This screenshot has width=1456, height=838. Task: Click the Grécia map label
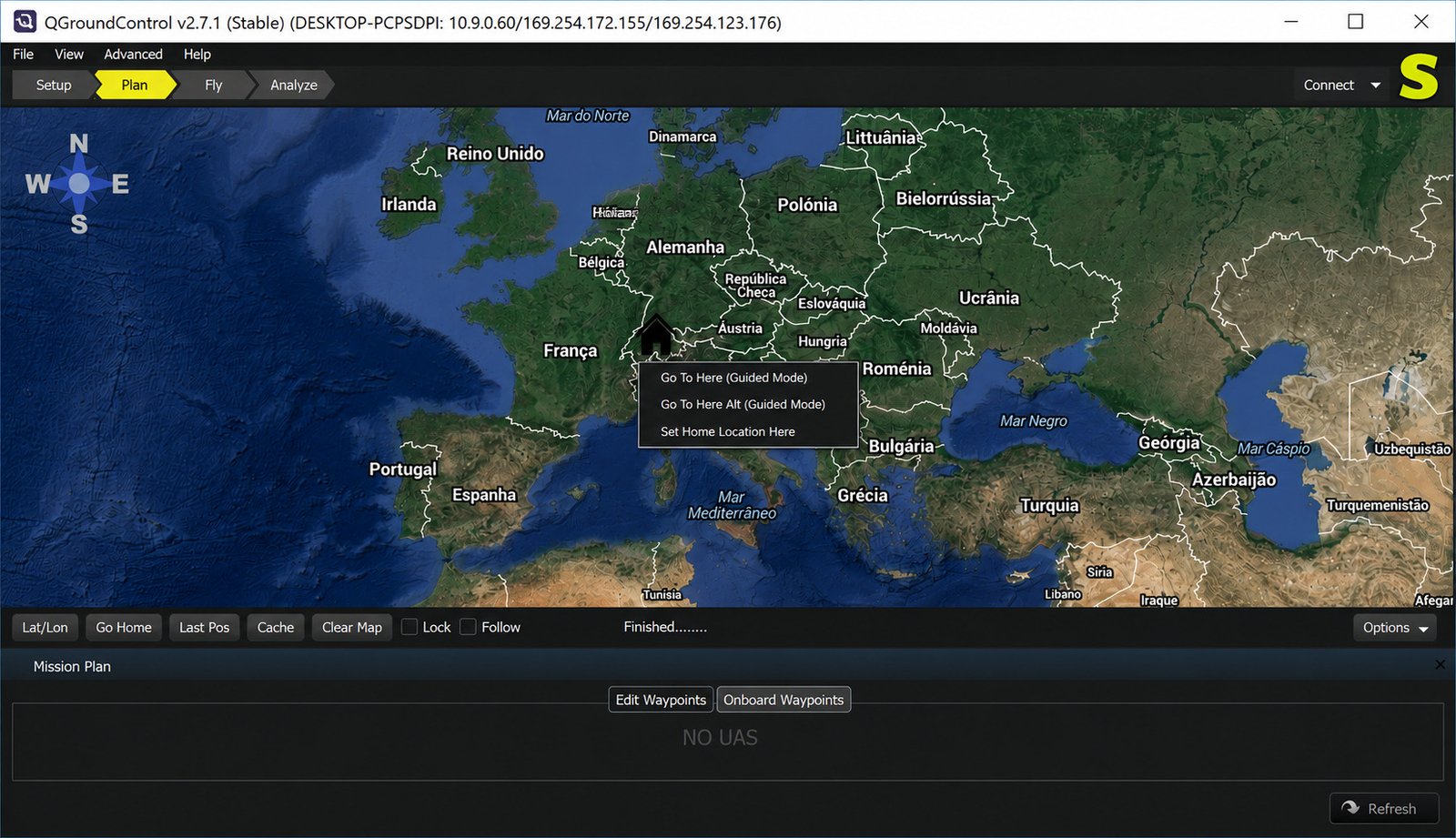(x=863, y=496)
